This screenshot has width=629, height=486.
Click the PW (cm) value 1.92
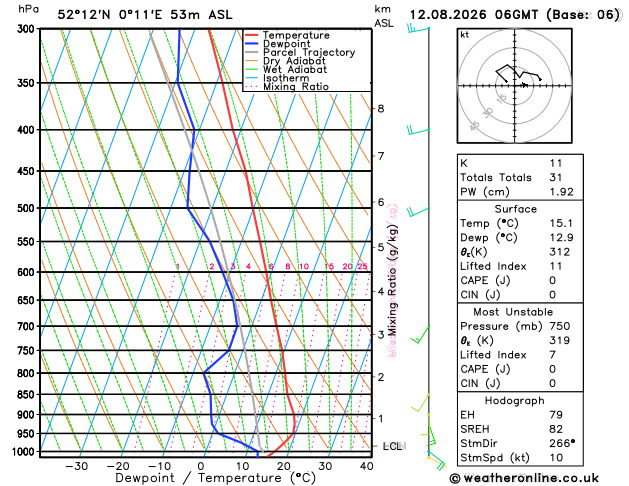[562, 192]
